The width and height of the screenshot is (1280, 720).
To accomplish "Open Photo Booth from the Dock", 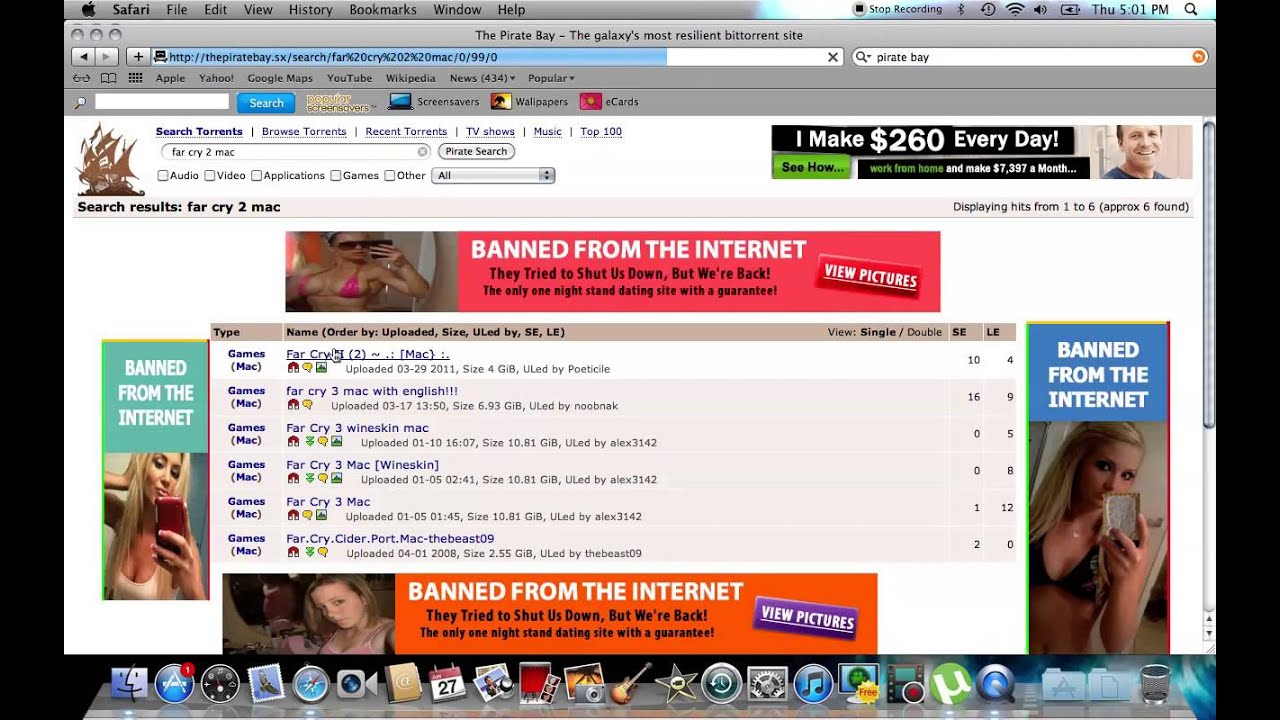I will (x=538, y=685).
